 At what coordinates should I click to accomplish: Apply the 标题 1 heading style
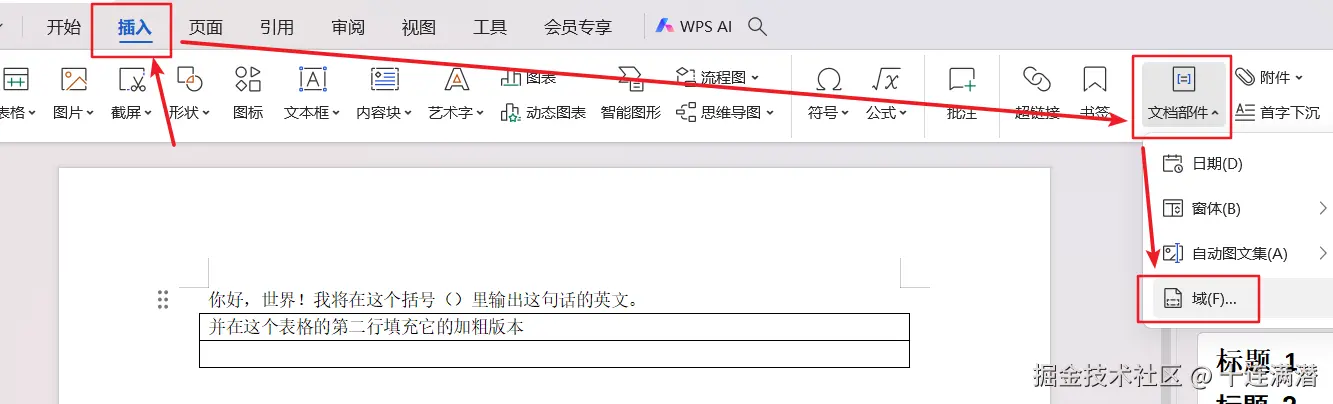pyautogui.click(x=1257, y=363)
